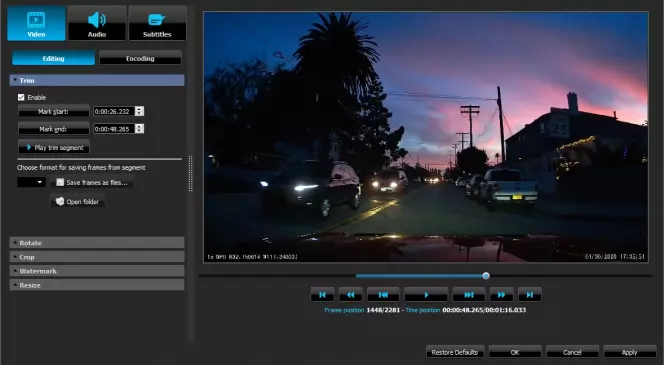664x365 pixels.
Task: Jump to the last frame button
Action: 529,295
